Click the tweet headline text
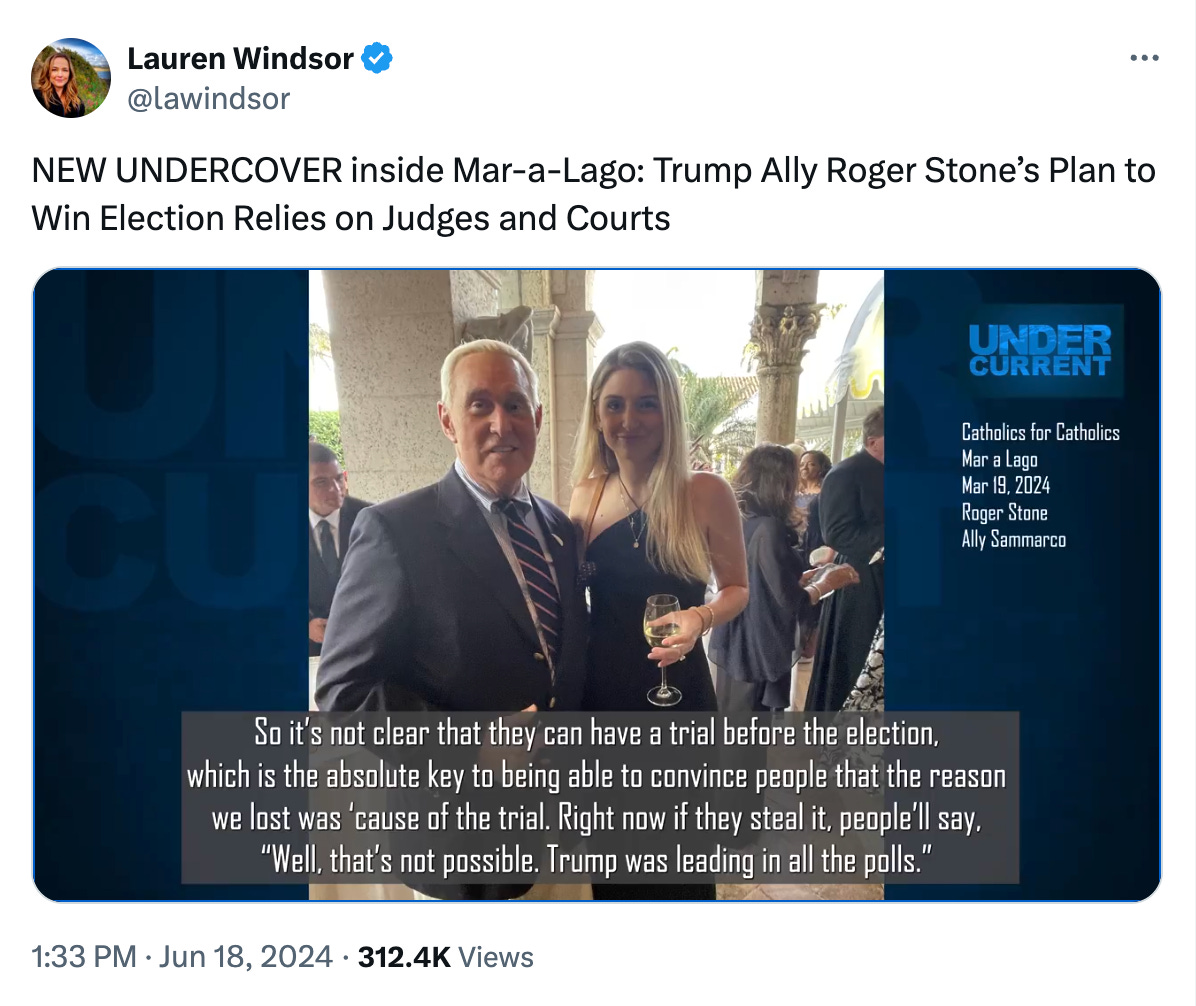The image size is (1196, 1006). [593, 194]
